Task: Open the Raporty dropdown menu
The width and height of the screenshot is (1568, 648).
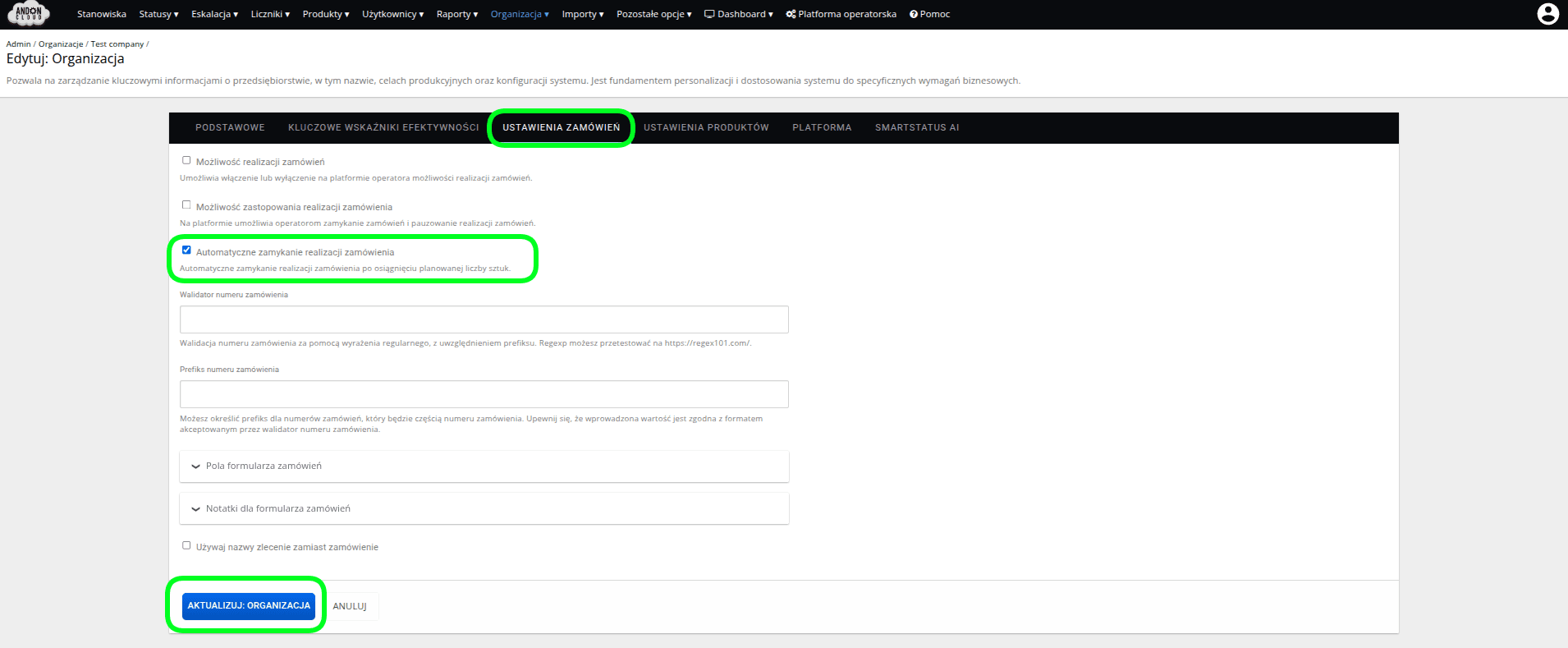Action: pyautogui.click(x=457, y=14)
